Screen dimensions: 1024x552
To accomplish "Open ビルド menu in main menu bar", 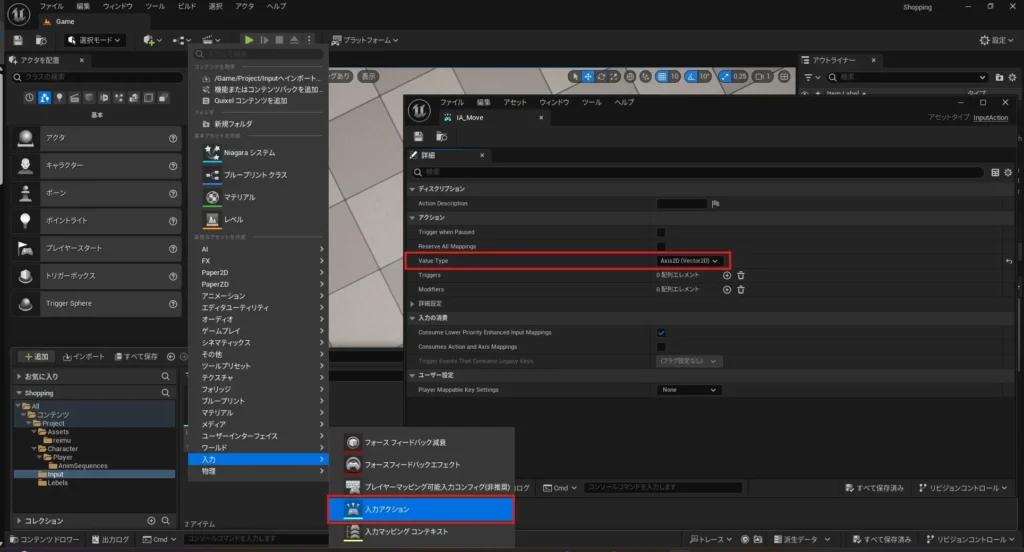I will tap(187, 6).
